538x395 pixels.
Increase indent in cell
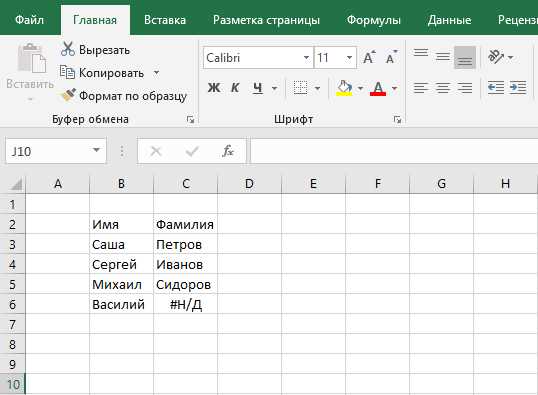518,88
